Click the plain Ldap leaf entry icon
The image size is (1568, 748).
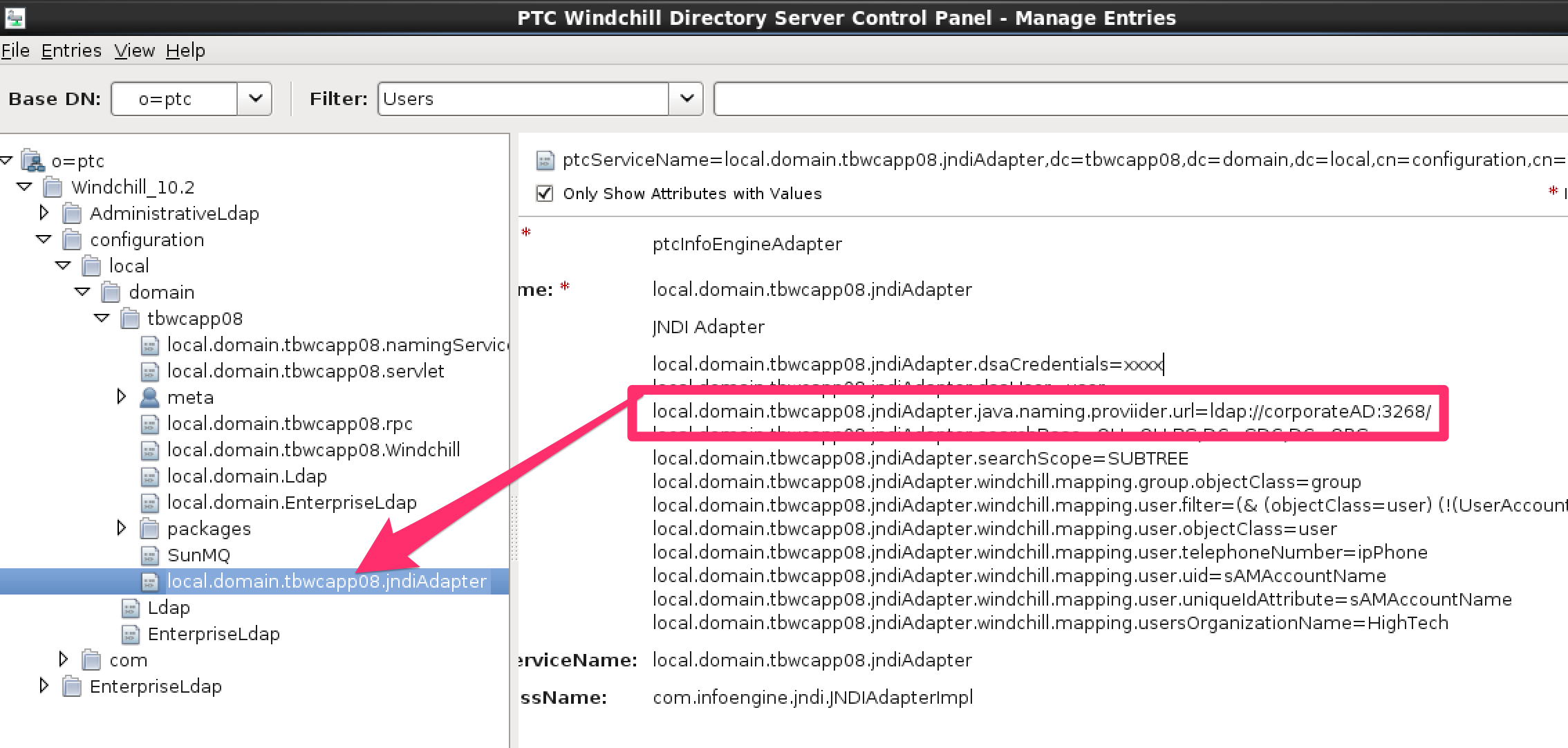pyautogui.click(x=130, y=608)
